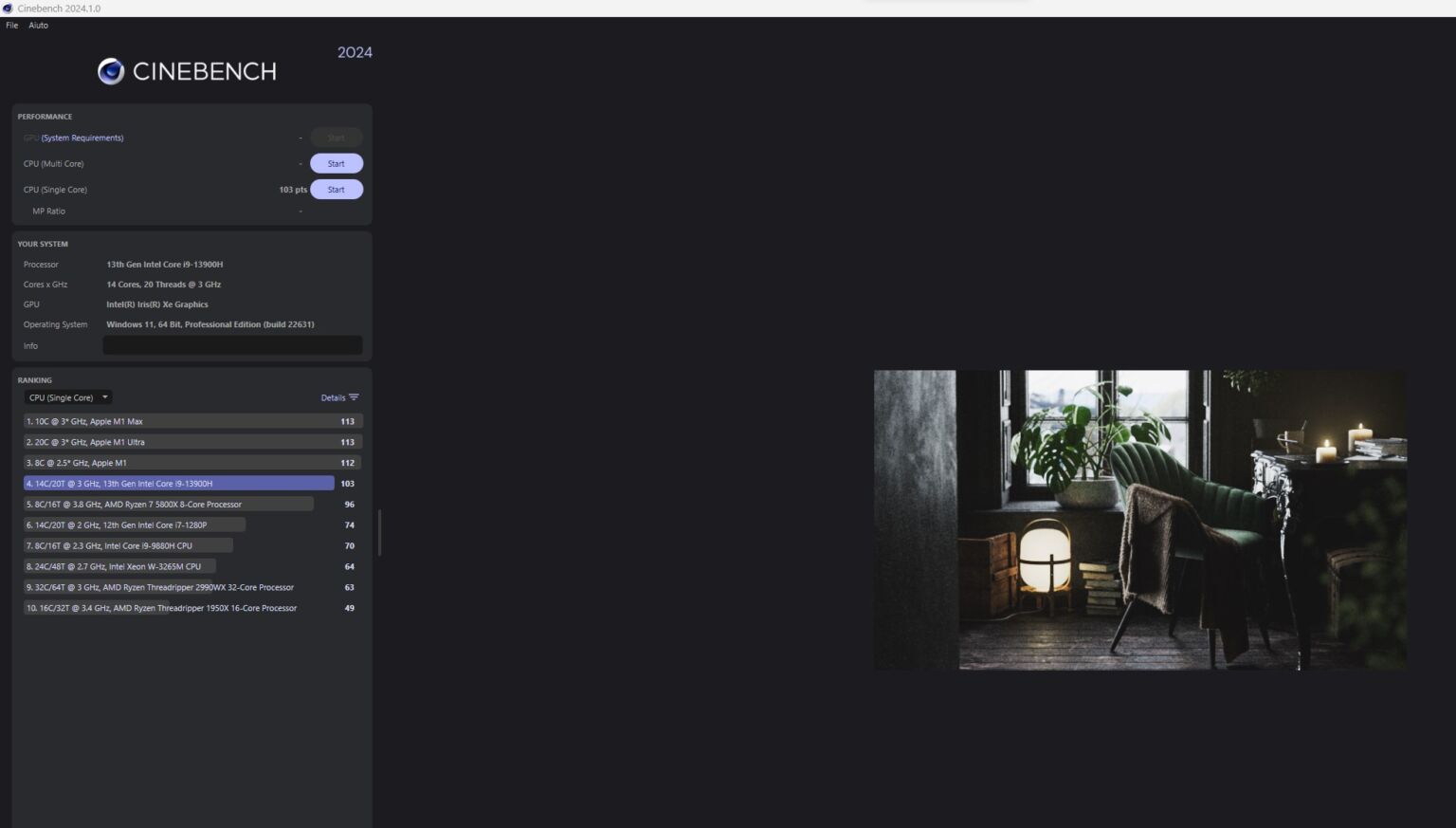The height and width of the screenshot is (828, 1456).
Task: Select ranking row 8C Apple M1
Action: coord(193,463)
